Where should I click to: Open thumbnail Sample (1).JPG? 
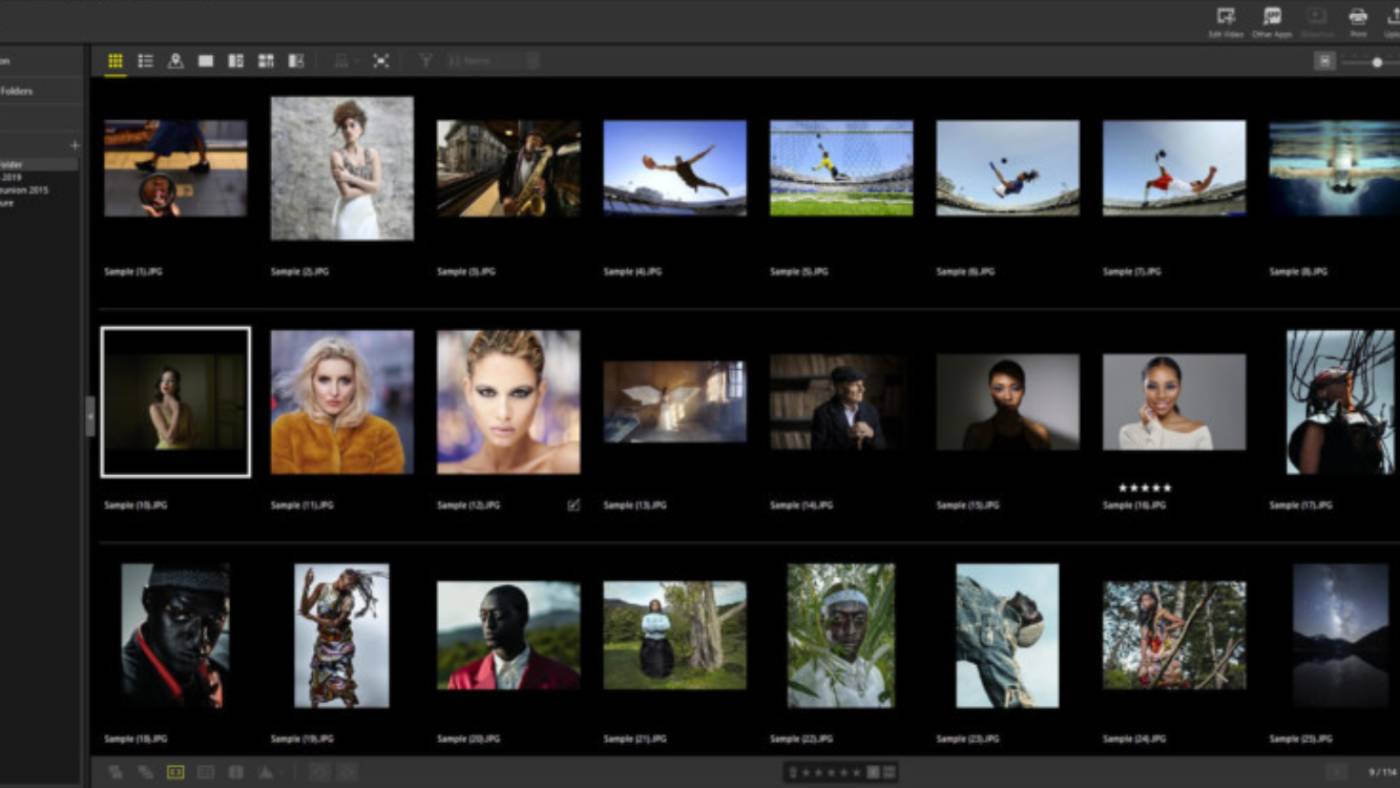(175, 168)
